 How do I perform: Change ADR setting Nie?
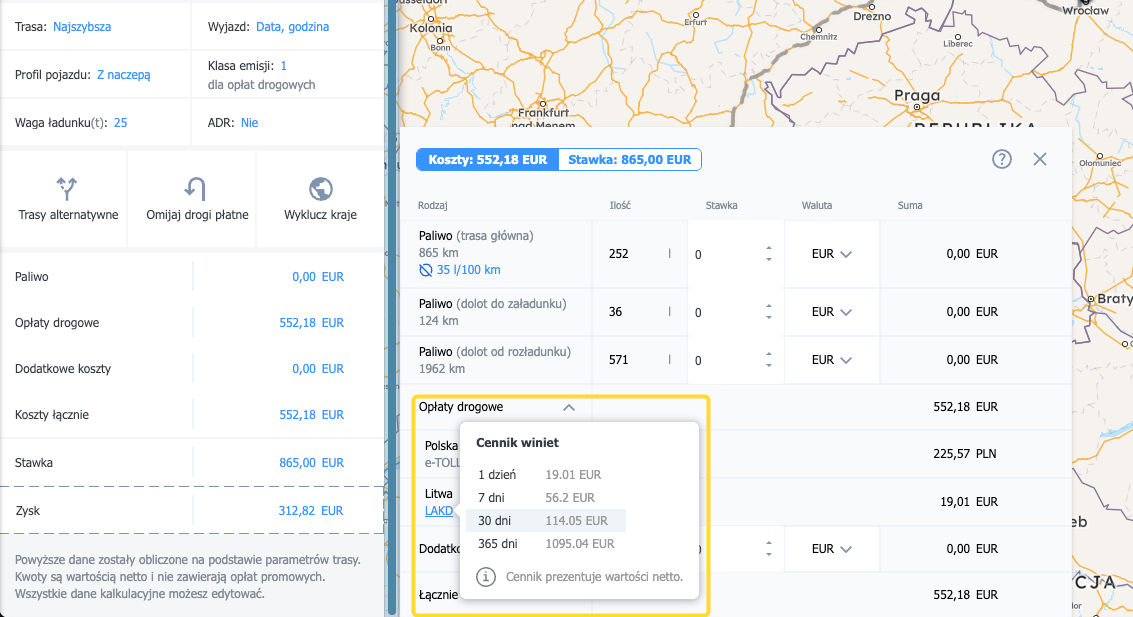point(249,123)
